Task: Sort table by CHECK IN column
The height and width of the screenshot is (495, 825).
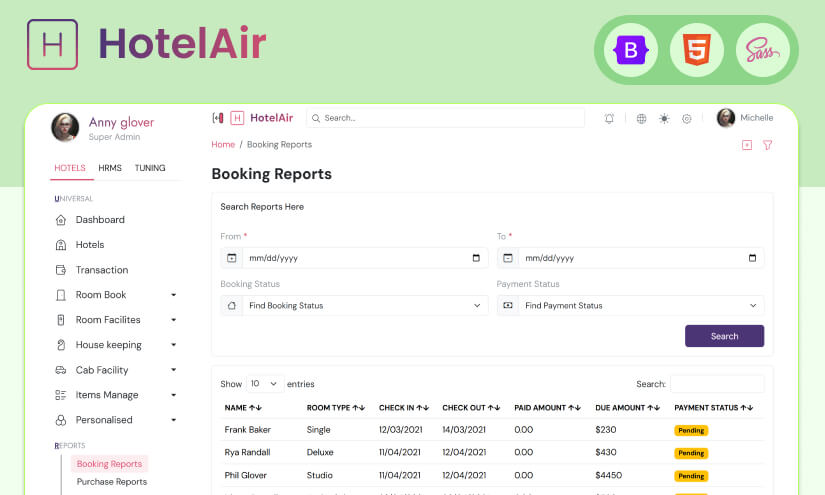Action: [404, 408]
